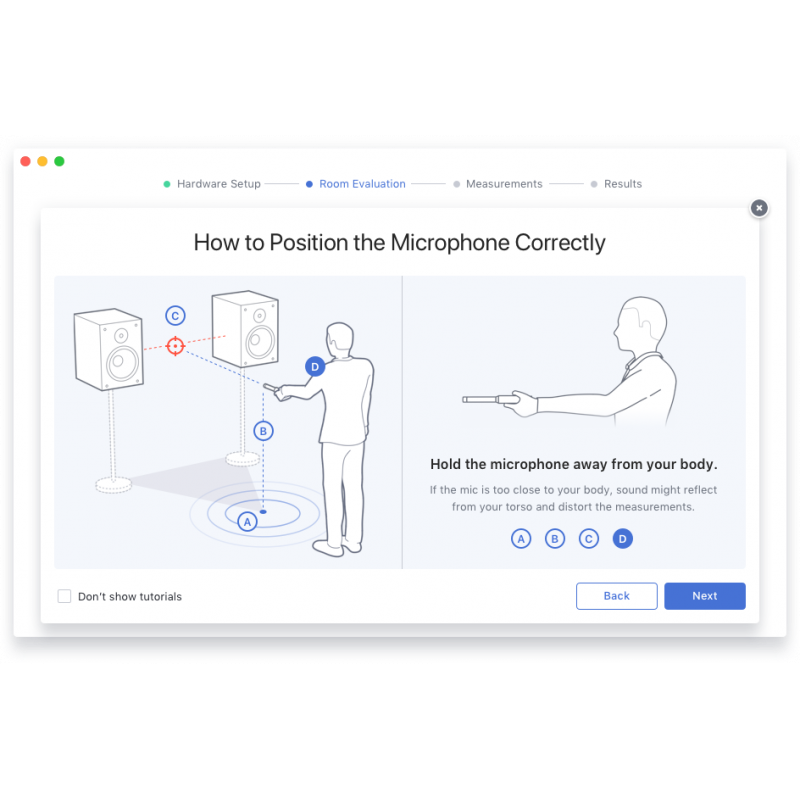Click the B marker on the dashed vertical line
The width and height of the screenshot is (800, 800).
coord(263,431)
